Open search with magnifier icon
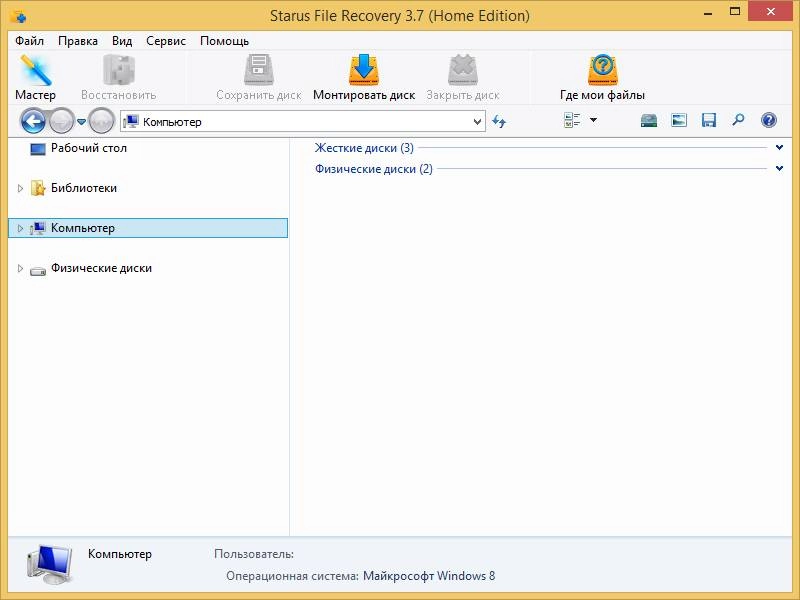The height and width of the screenshot is (600, 800). 738,120
